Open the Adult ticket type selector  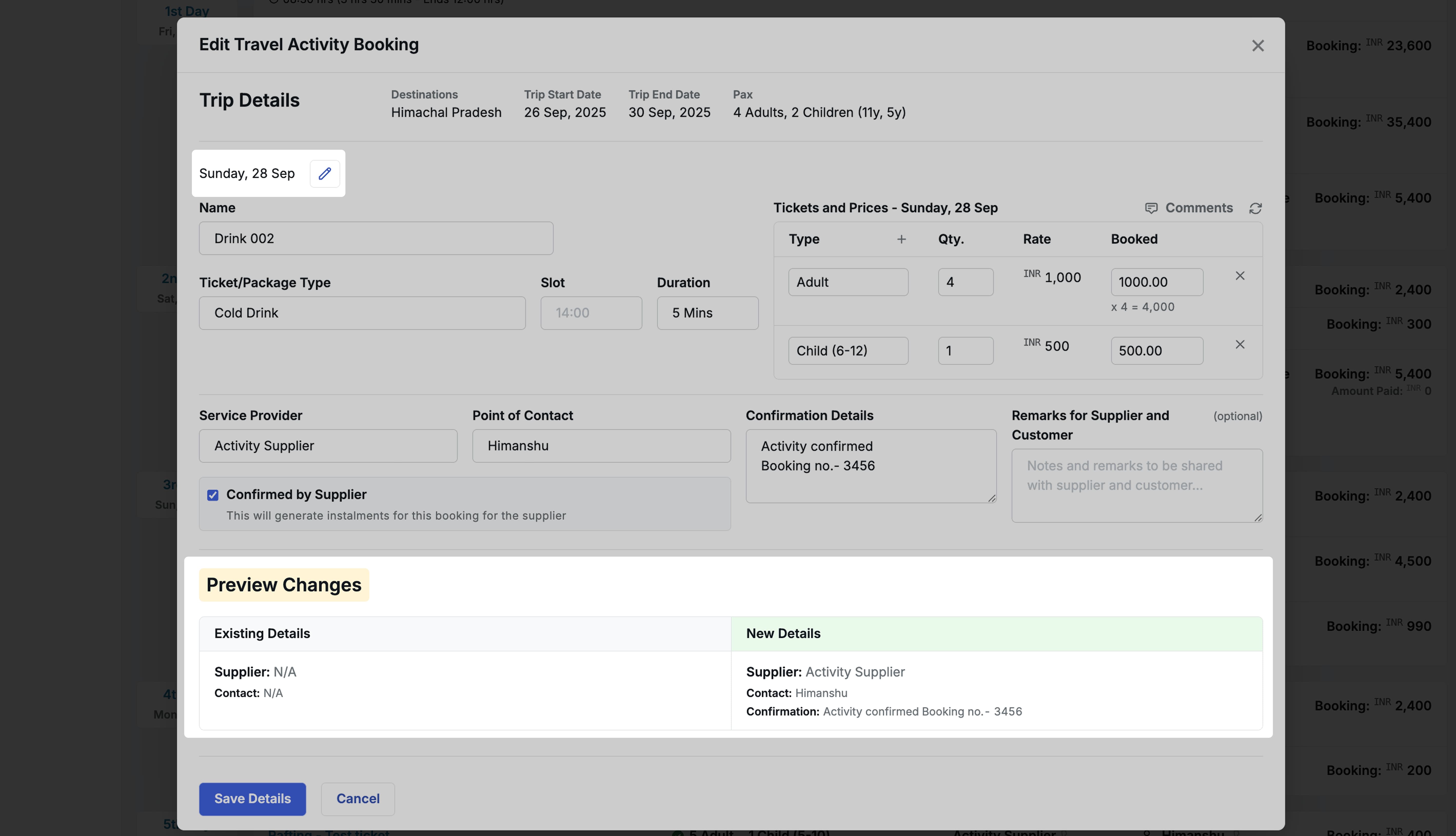[848, 281]
